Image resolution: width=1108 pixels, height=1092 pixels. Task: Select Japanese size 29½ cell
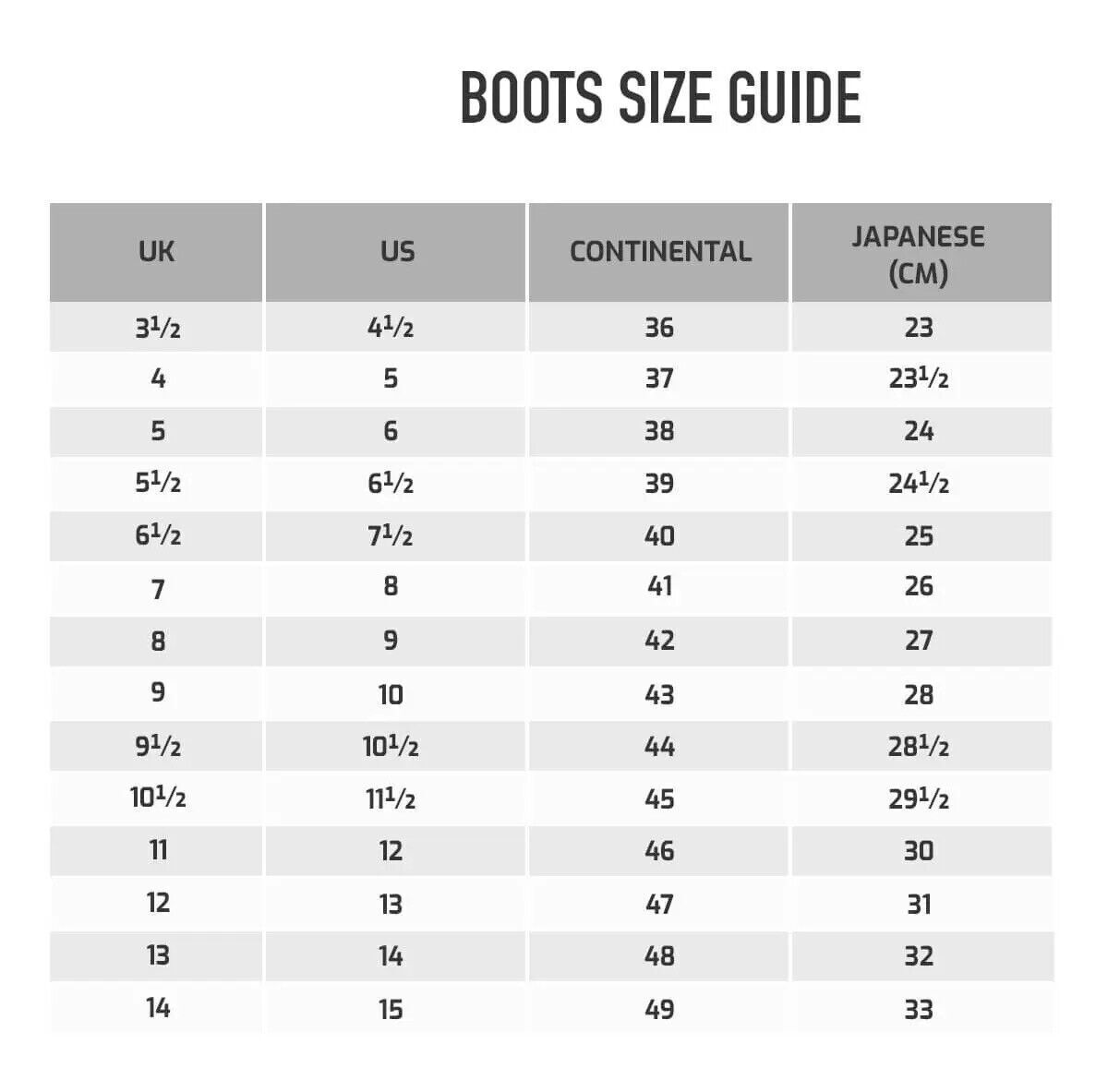click(x=919, y=798)
